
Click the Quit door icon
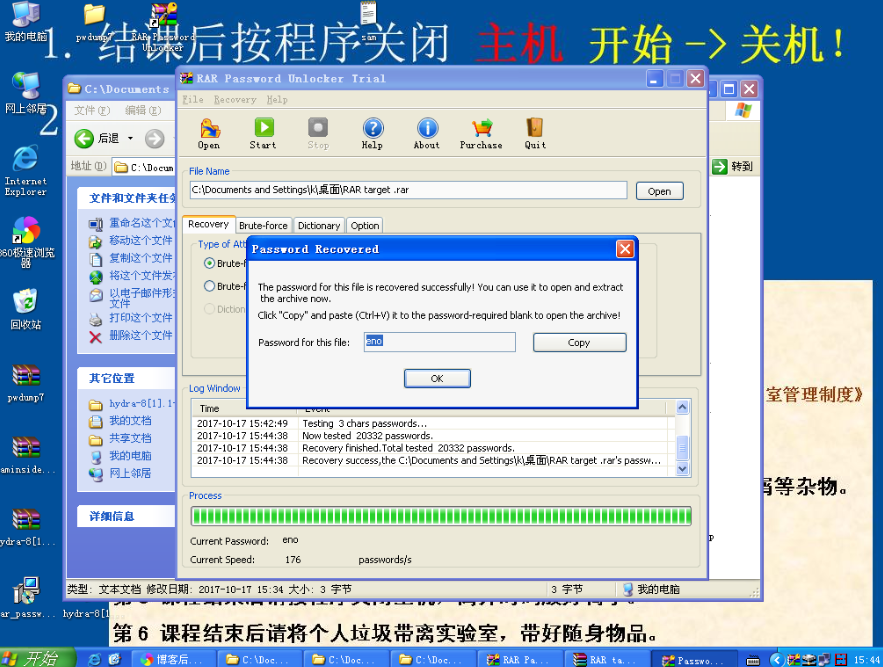(535, 134)
